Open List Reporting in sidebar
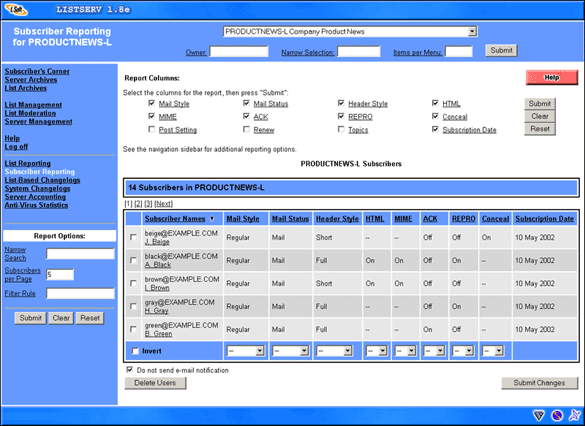The width and height of the screenshot is (585, 426). tap(28, 163)
